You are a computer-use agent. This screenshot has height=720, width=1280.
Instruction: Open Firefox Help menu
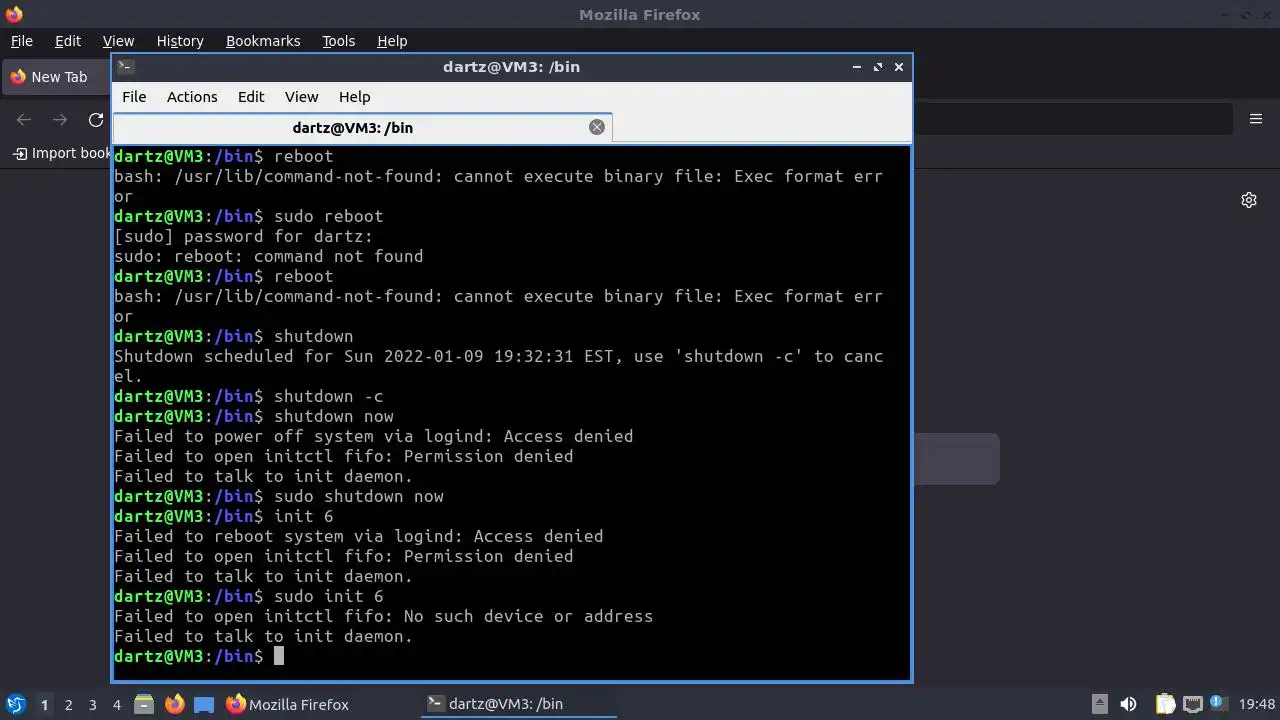pyautogui.click(x=392, y=41)
